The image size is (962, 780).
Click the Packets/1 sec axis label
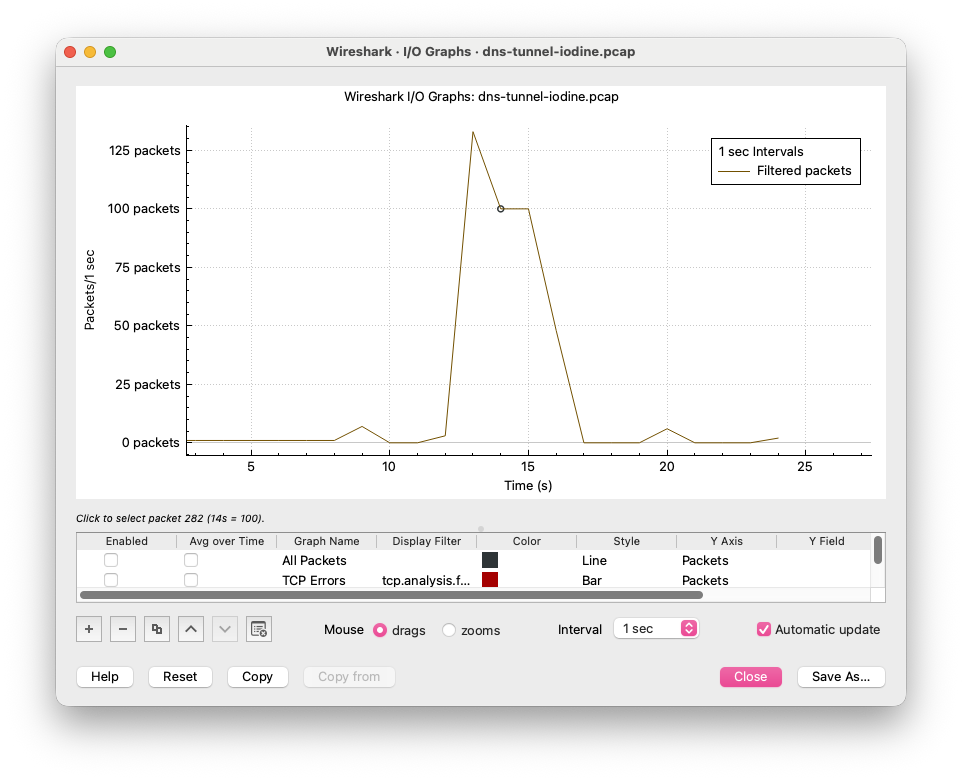click(90, 290)
